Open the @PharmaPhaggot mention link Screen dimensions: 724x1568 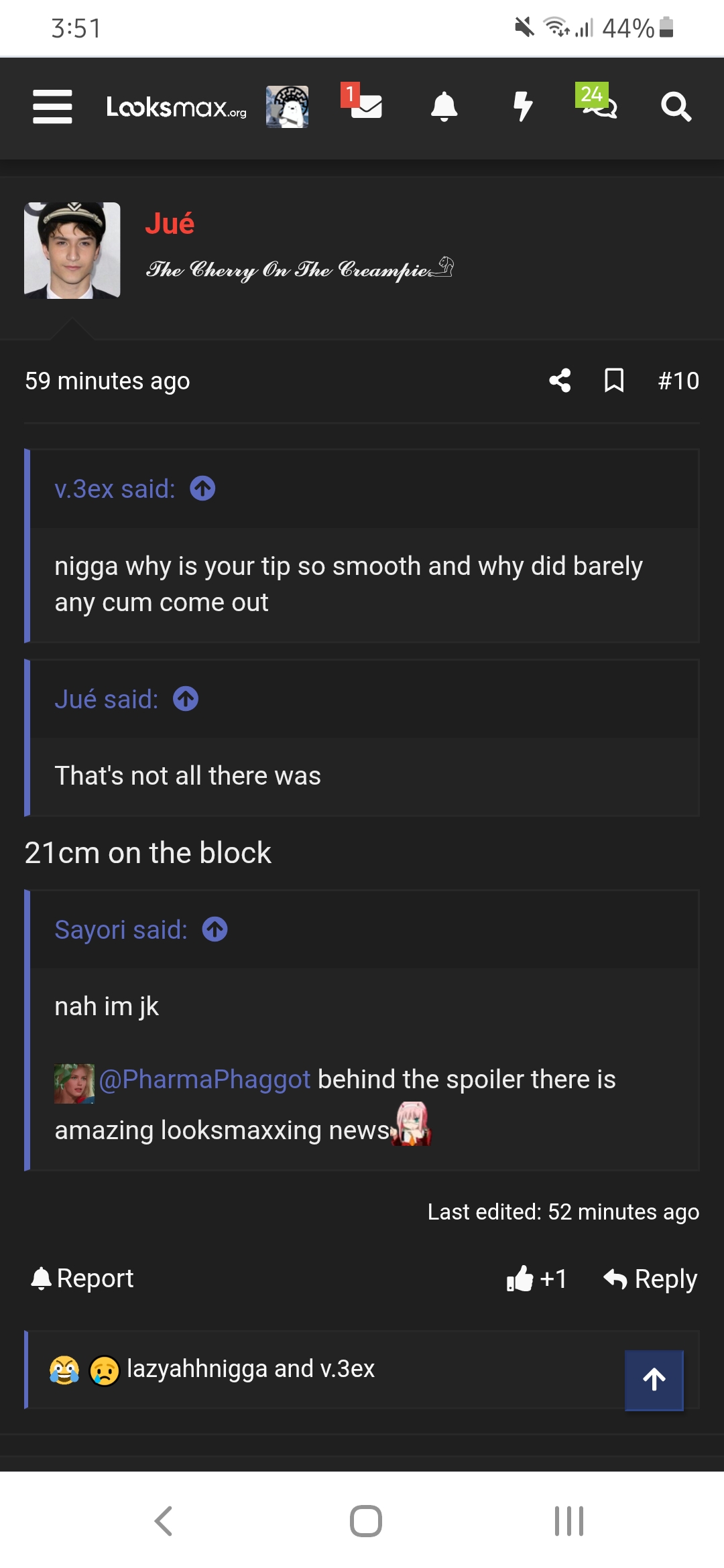[204, 1080]
